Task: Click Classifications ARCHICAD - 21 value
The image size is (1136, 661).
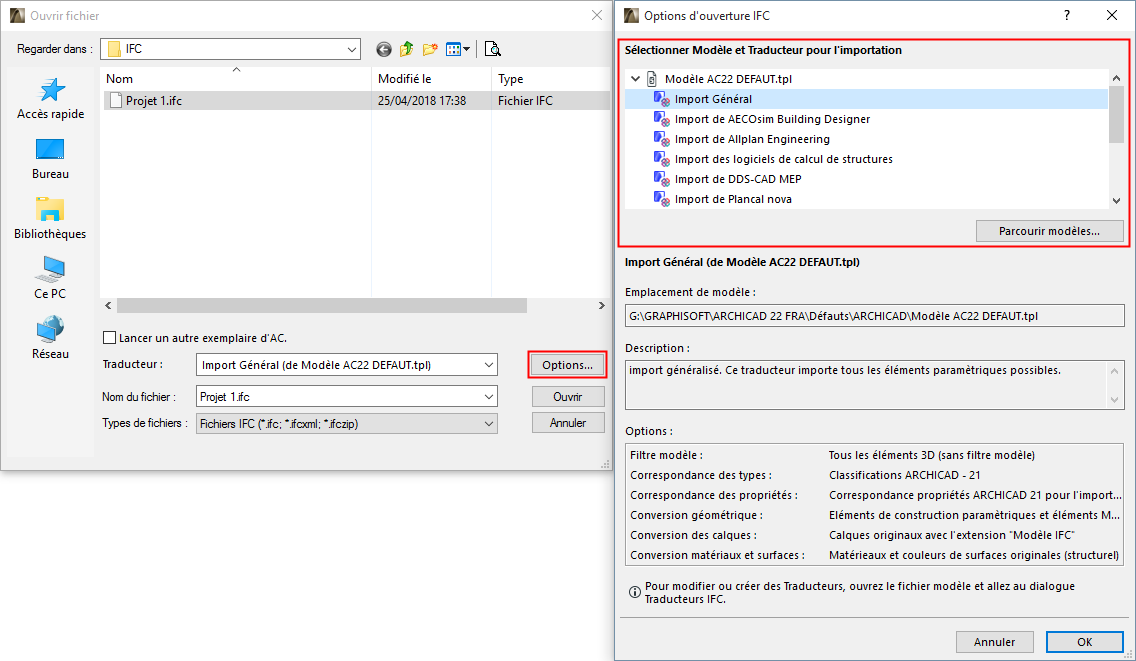Action: pos(904,475)
